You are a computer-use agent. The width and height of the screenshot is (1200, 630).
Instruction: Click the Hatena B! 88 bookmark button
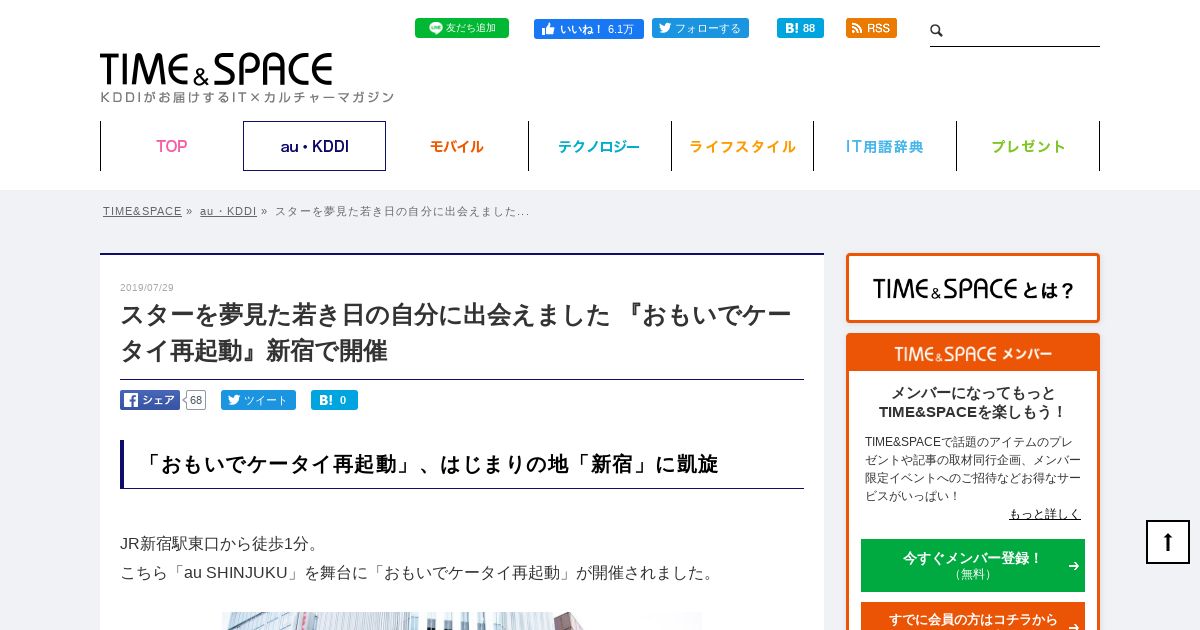pos(800,28)
